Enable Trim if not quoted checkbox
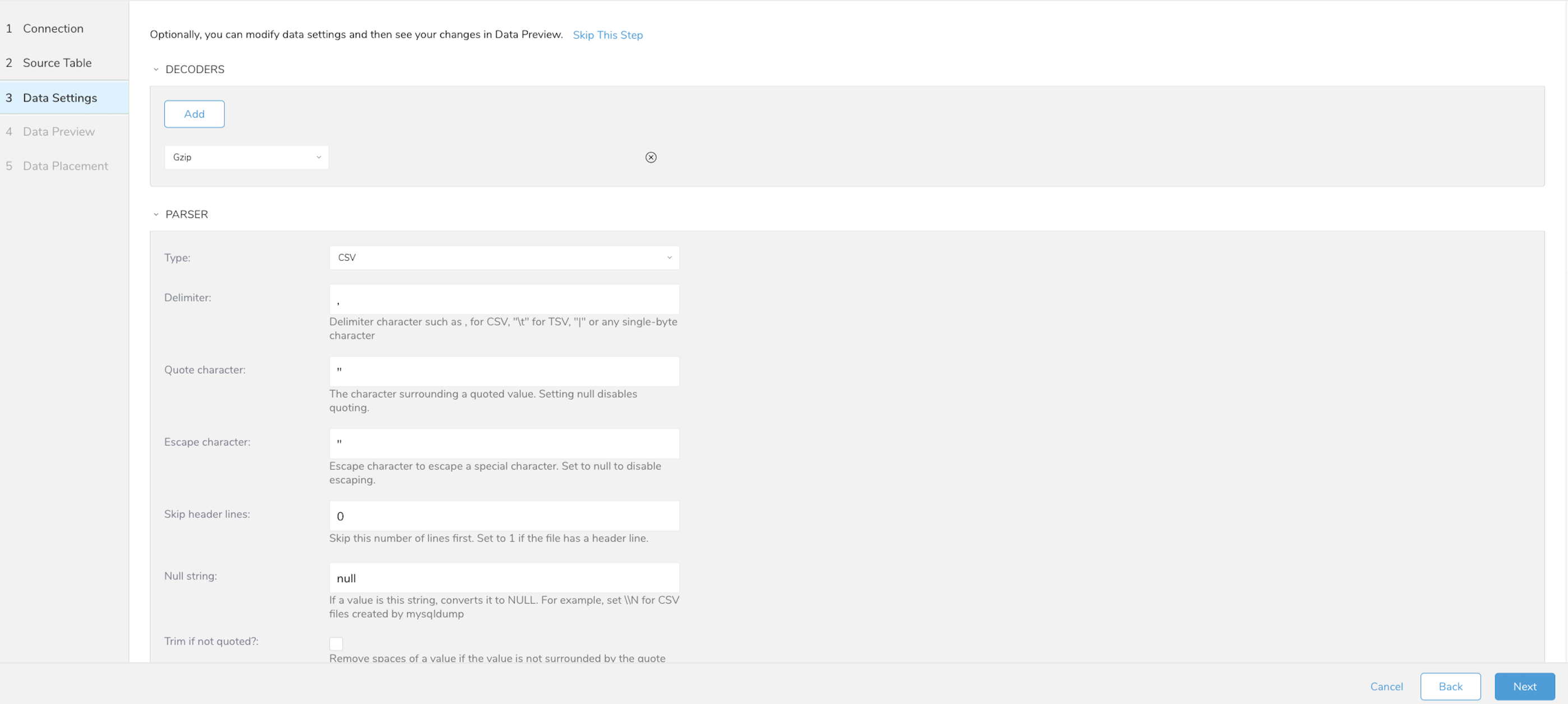Screen dimensions: 1568x704 pyautogui.click(x=336, y=643)
